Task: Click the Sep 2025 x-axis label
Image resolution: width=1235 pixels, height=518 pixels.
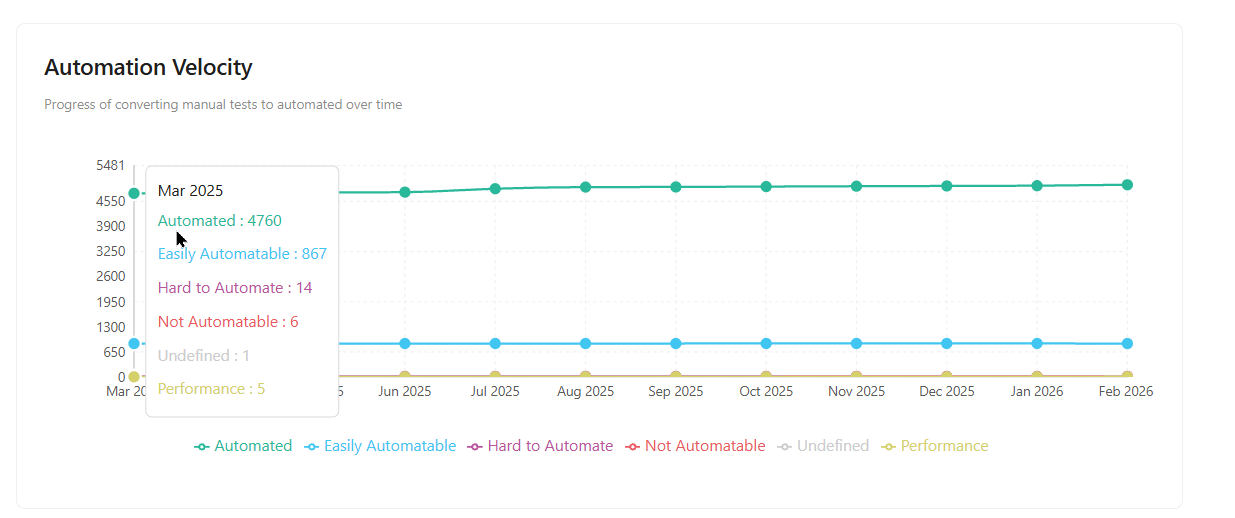Action: pos(675,392)
